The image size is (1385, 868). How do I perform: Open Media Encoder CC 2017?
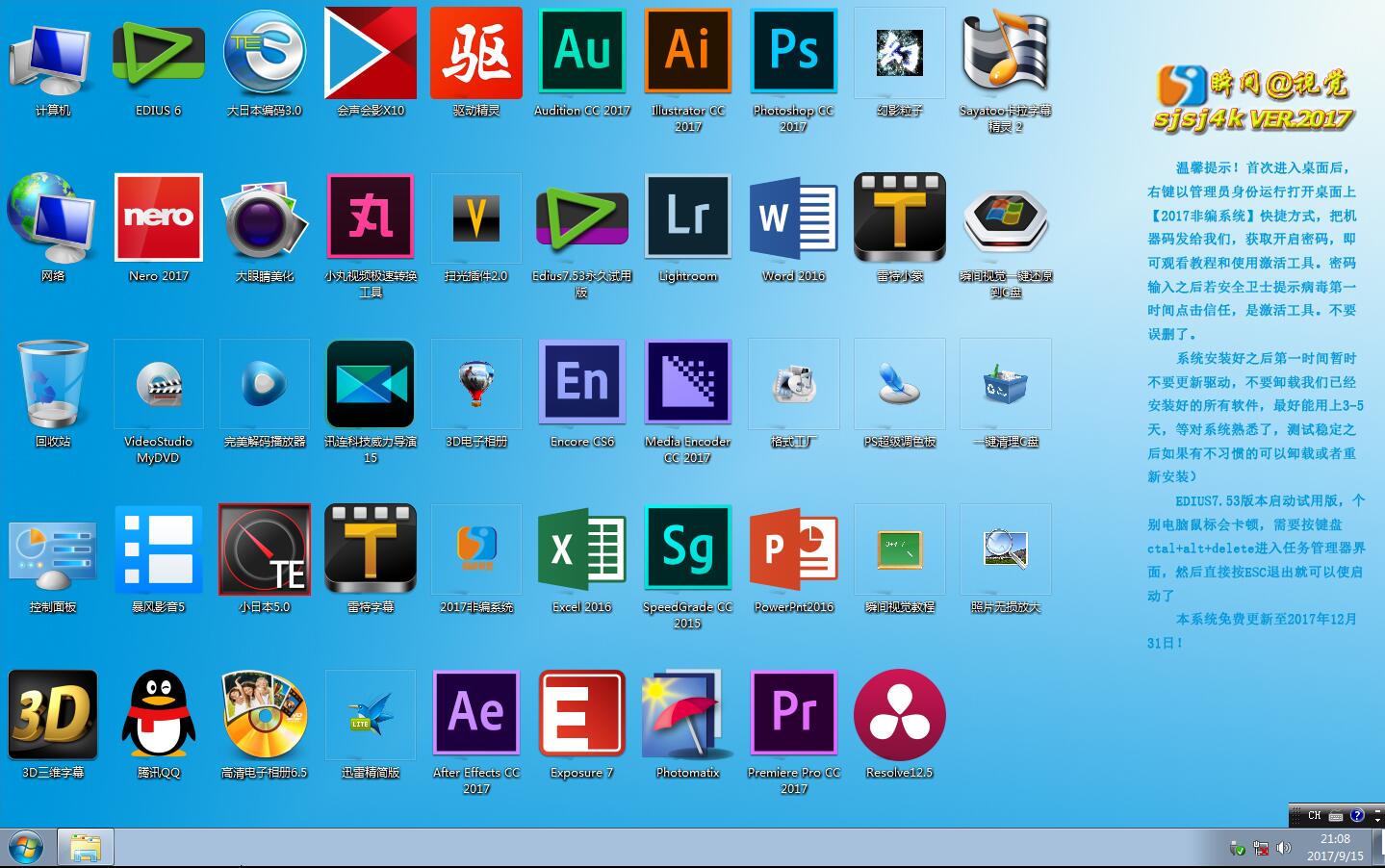pos(688,382)
